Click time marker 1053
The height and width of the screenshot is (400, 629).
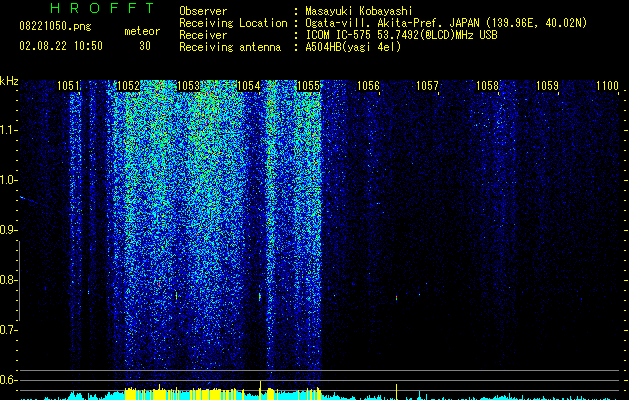point(188,85)
